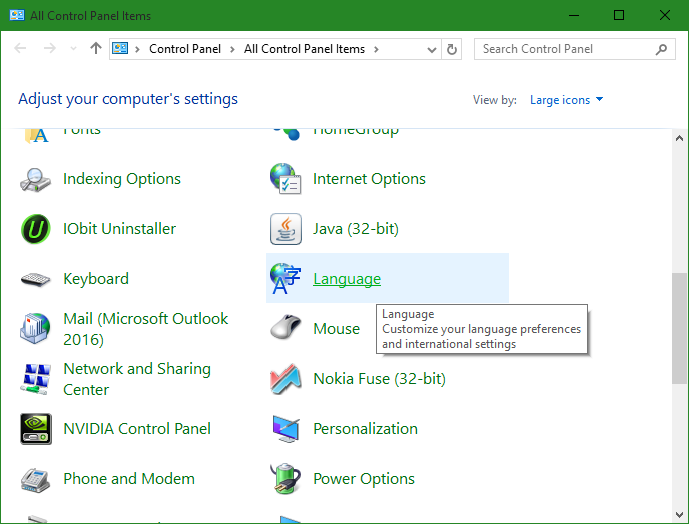Click the Personalization monitor icon
Image resolution: width=689 pixels, height=524 pixels.
pyautogui.click(x=286, y=429)
